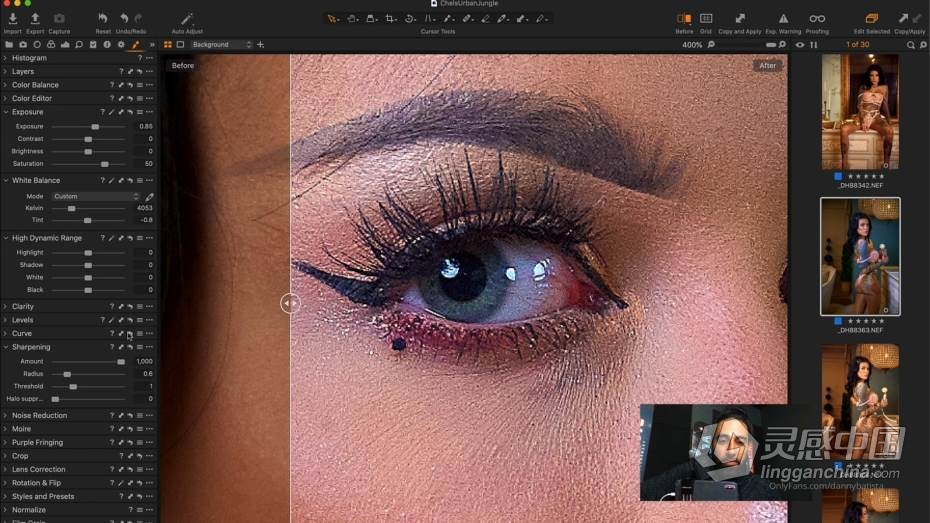Adjust the Kelvin slider handle
Viewport: 930px width, 523px height.
click(x=71, y=209)
